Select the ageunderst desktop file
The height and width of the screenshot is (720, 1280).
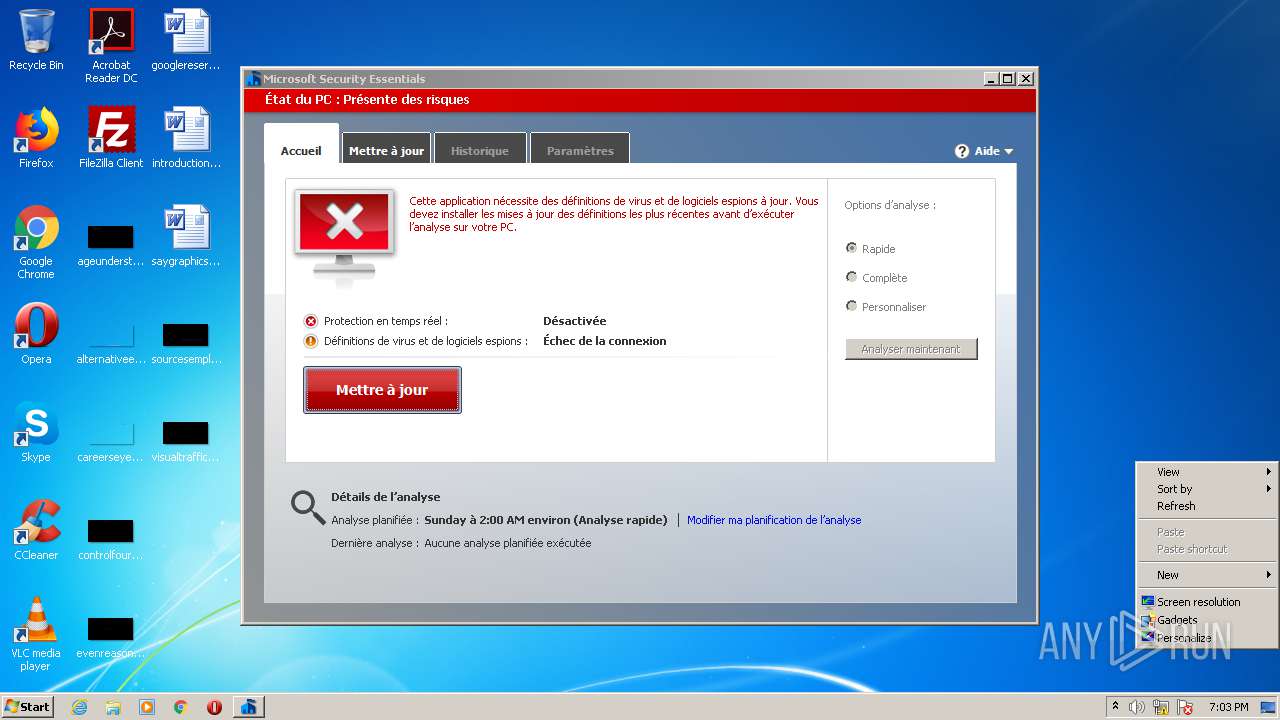click(x=111, y=245)
